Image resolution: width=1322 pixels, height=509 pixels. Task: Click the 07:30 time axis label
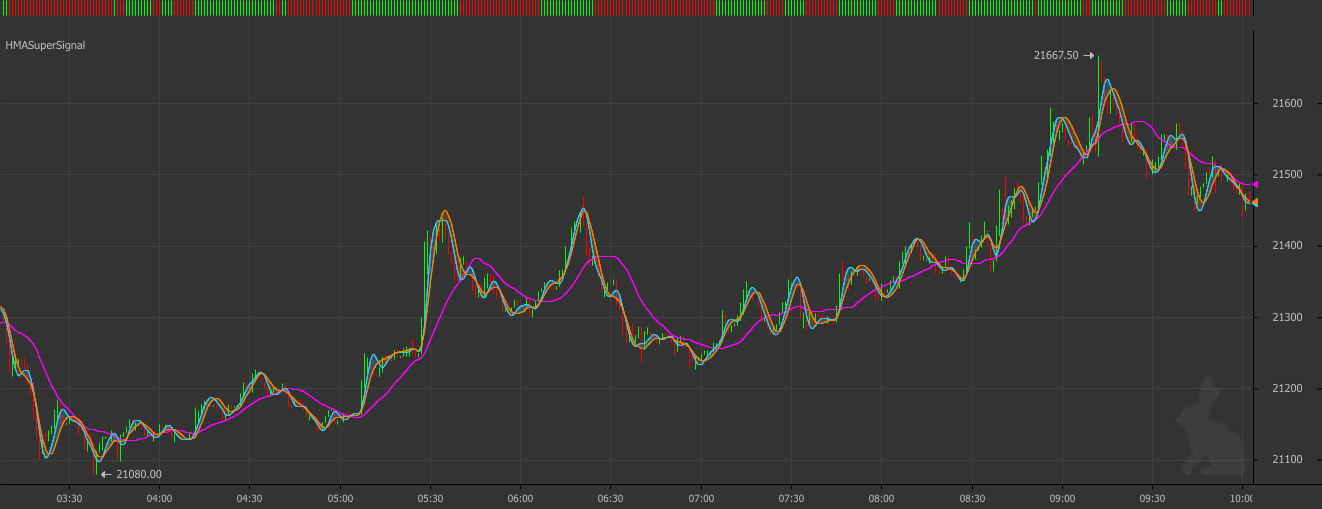[791, 498]
